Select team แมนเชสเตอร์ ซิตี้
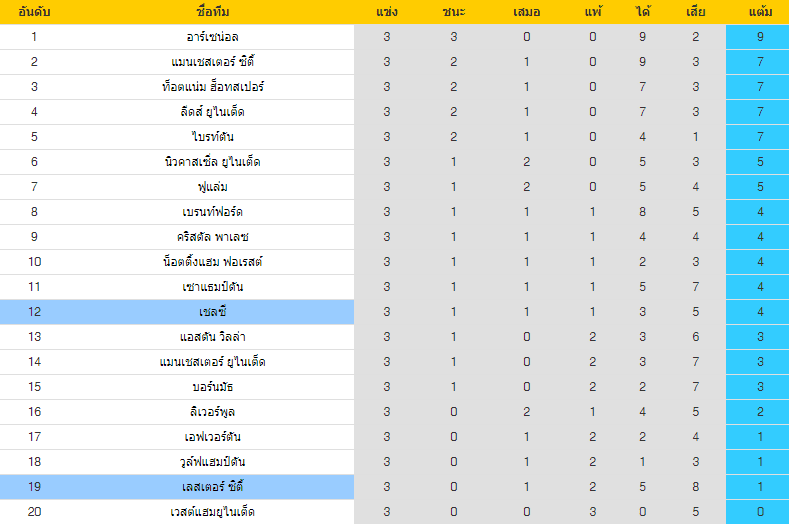Screen dimensions: 789x524 [212, 62]
